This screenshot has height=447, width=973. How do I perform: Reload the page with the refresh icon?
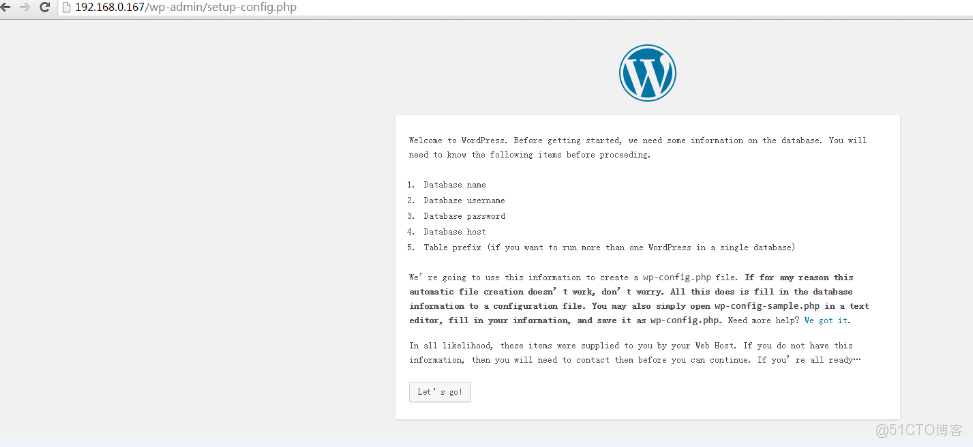pos(45,8)
